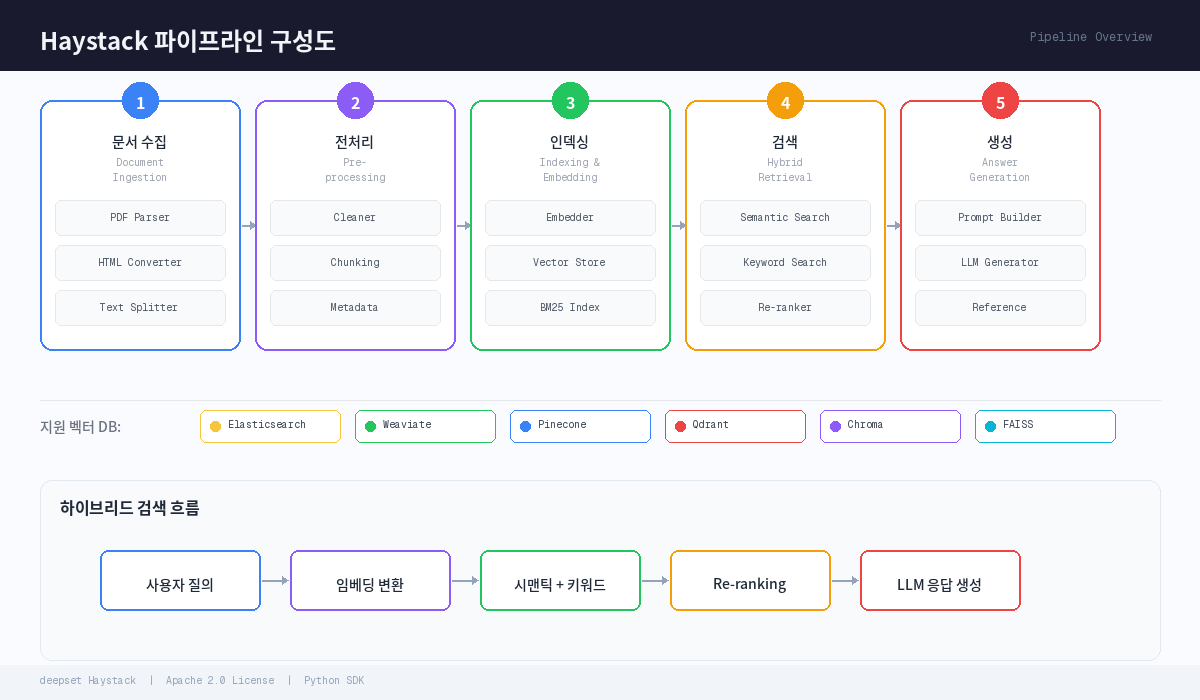This screenshot has height=700, width=1200.
Task: Select the 하이브리드 검색 흐름 section header
Action: click(x=130, y=508)
